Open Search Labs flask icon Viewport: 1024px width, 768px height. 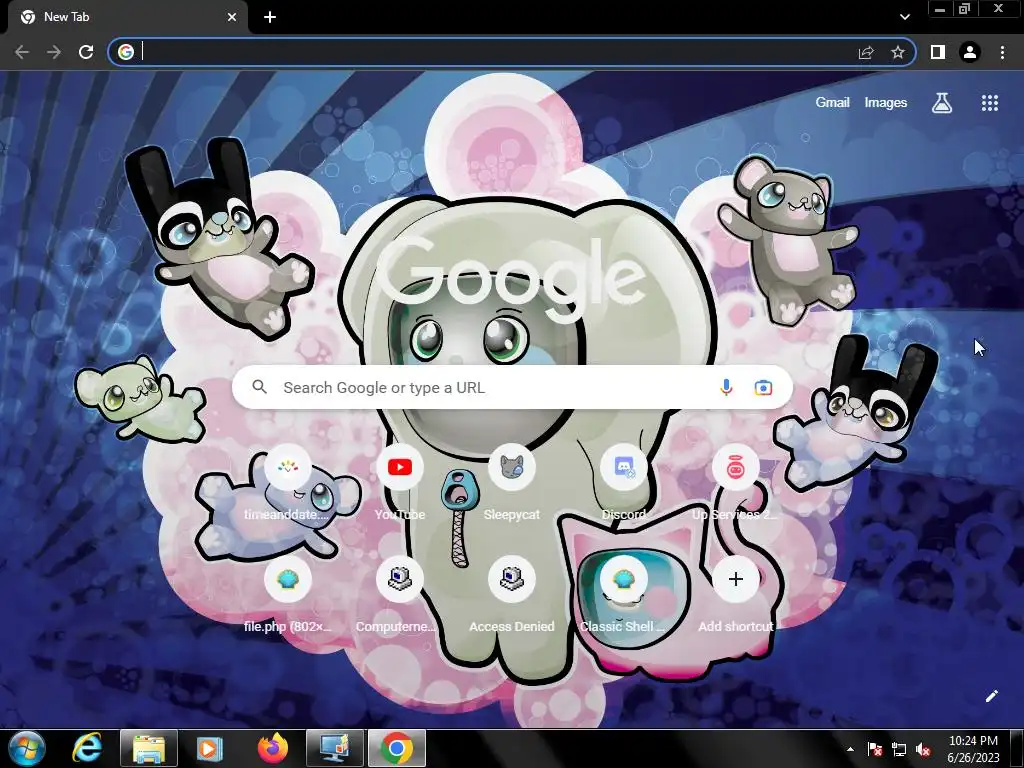pos(942,103)
